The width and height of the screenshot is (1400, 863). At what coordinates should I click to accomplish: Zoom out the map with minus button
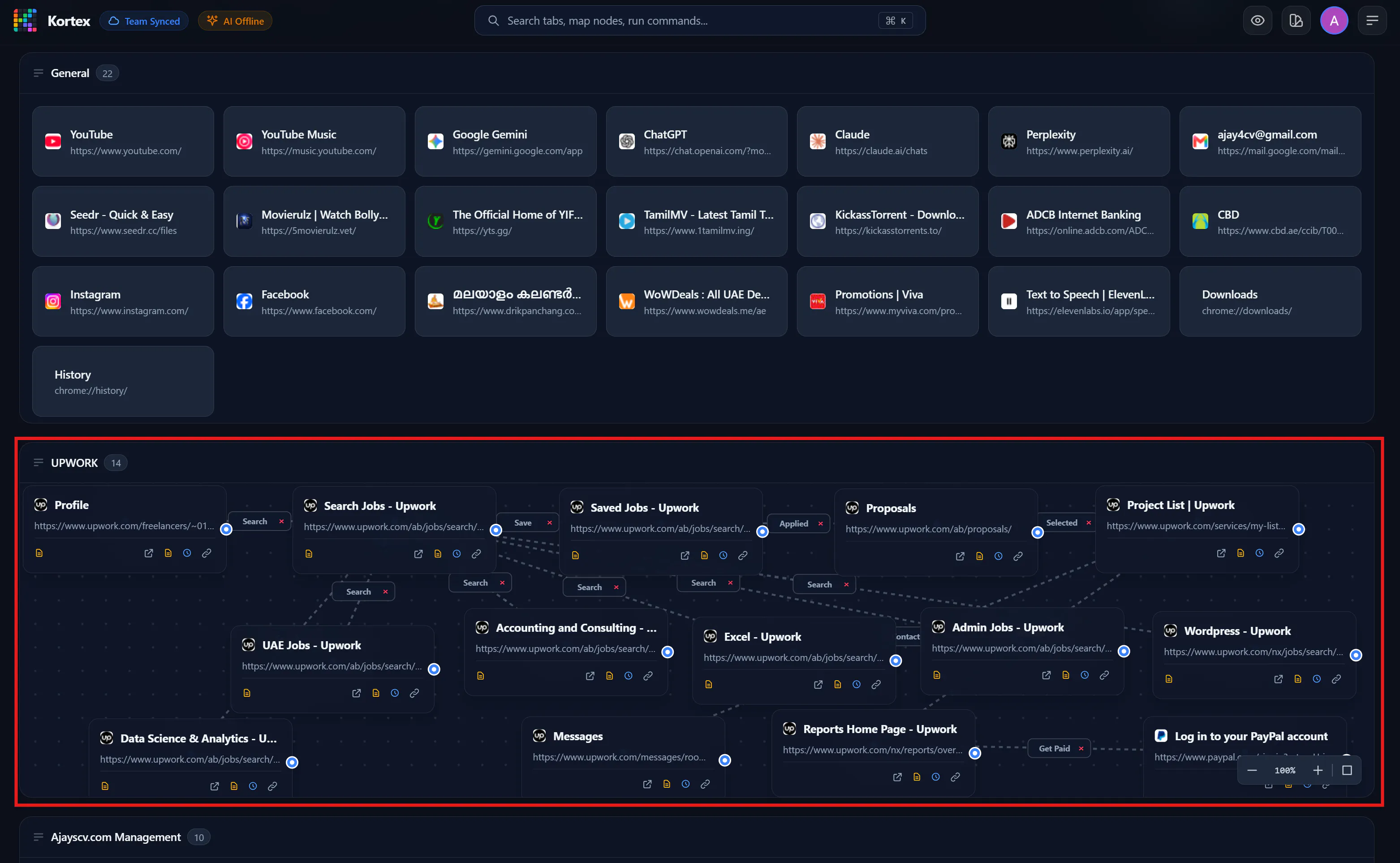coord(1252,770)
